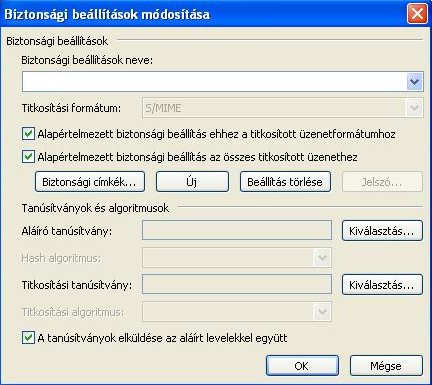Click the Titkosítási formátum: label

pos(71,108)
